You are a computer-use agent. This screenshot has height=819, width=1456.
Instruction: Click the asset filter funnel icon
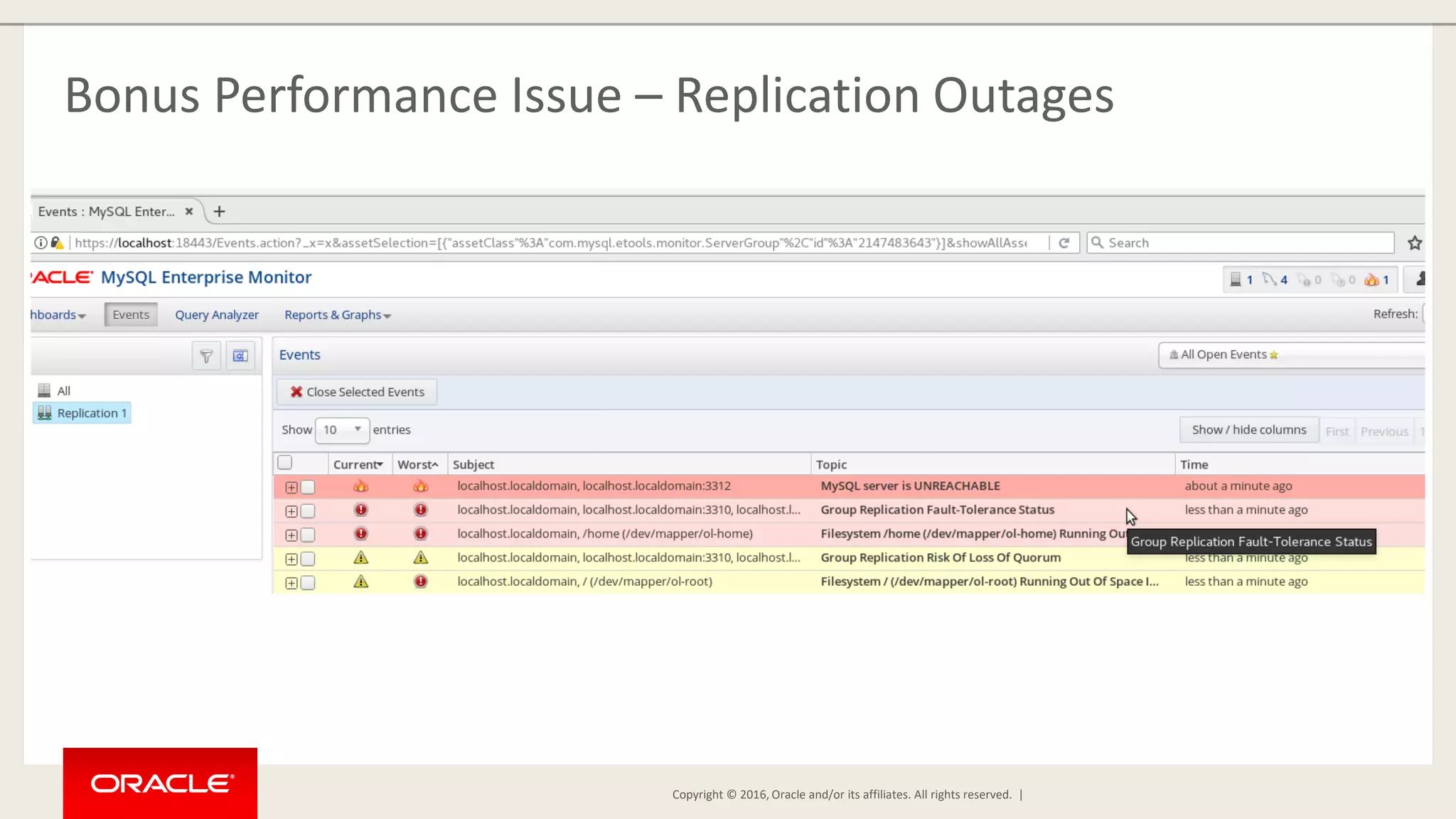coord(206,355)
